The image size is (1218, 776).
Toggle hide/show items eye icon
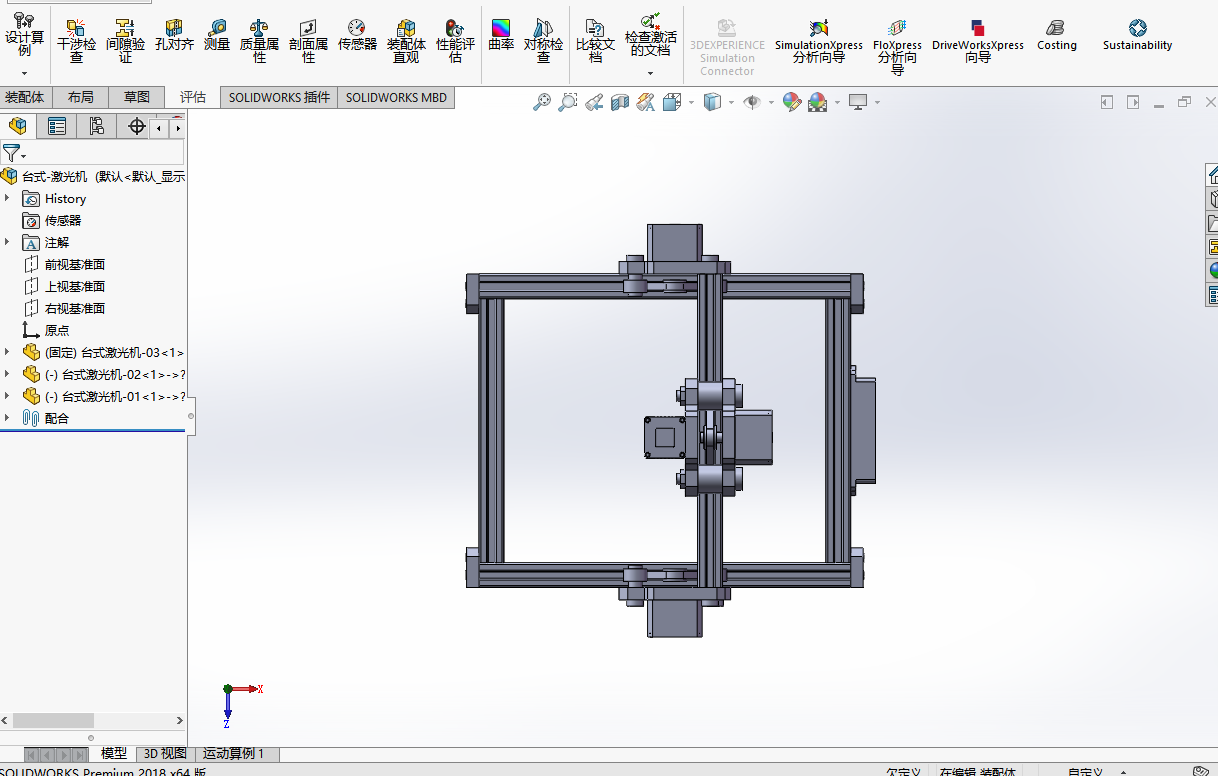752,102
